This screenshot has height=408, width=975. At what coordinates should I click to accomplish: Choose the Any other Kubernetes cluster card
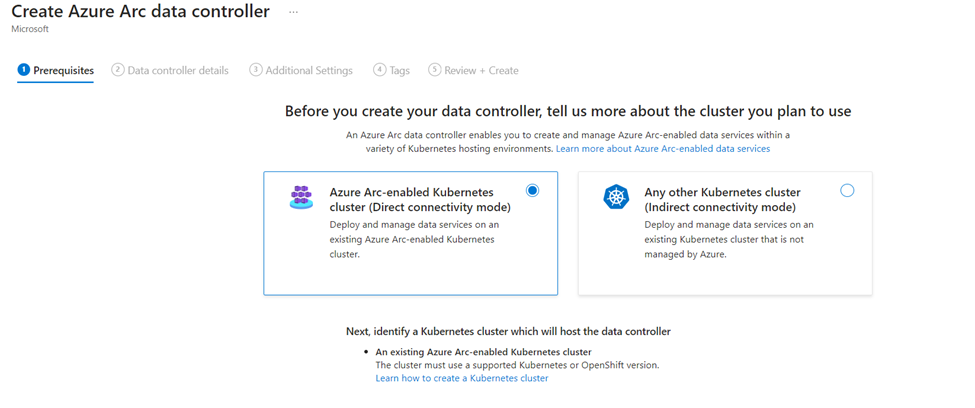(725, 233)
